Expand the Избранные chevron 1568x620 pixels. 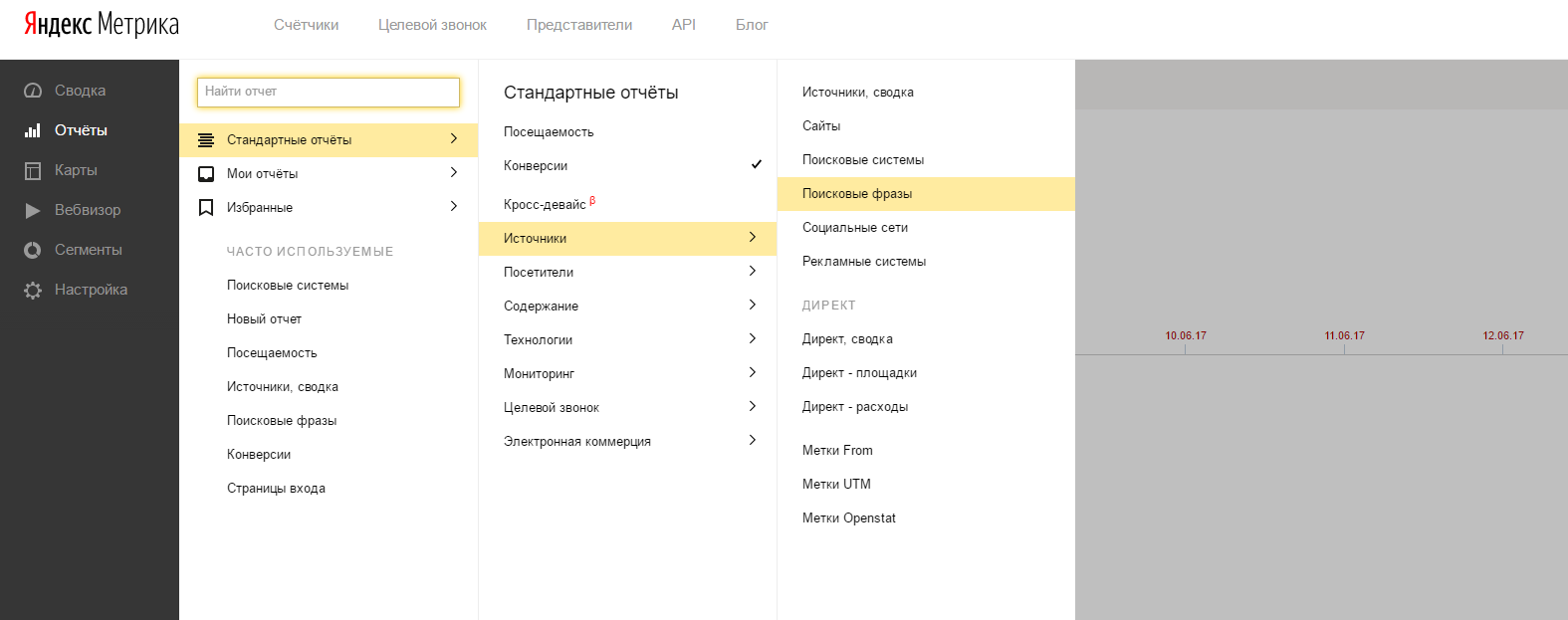(454, 207)
